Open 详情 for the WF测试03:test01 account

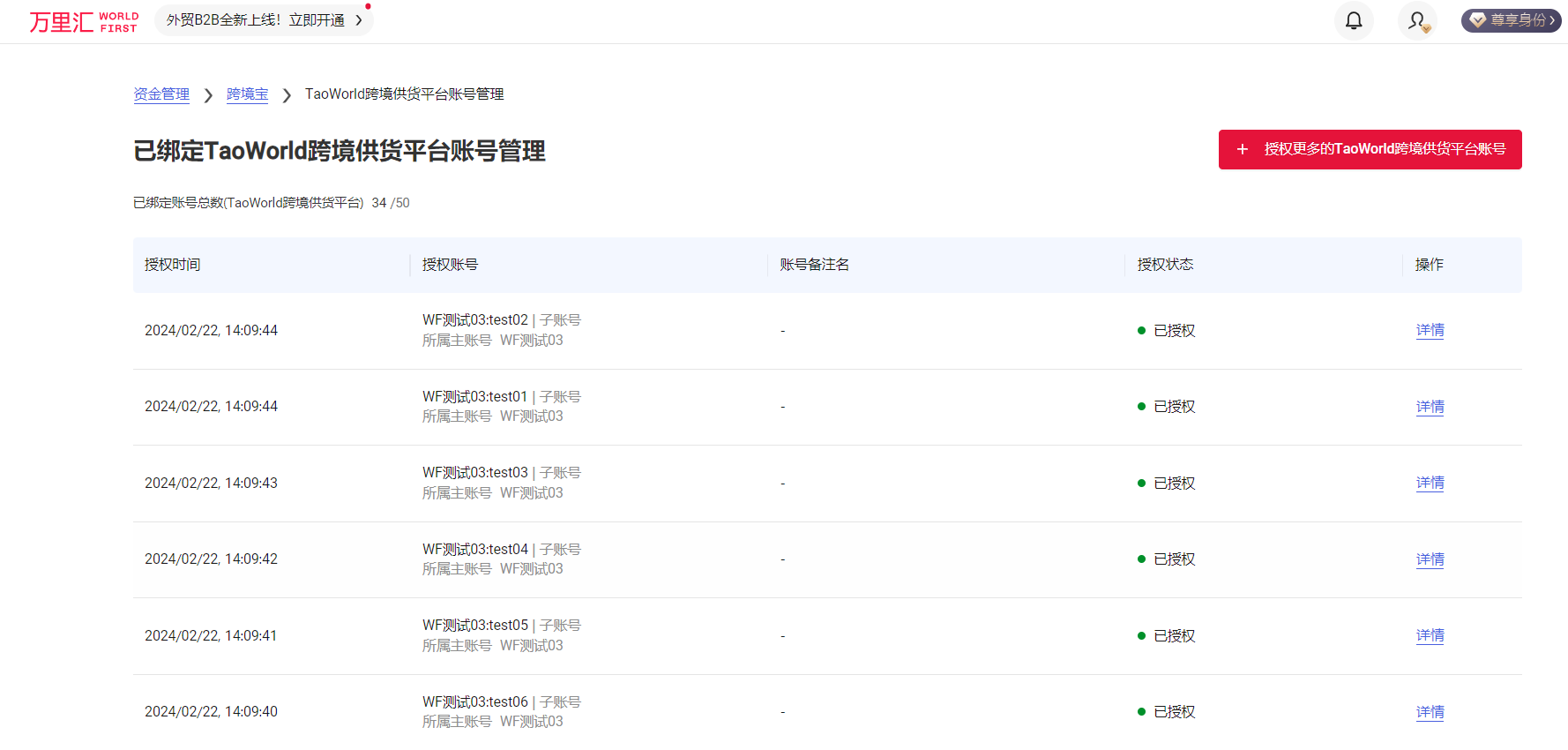pos(1430,407)
